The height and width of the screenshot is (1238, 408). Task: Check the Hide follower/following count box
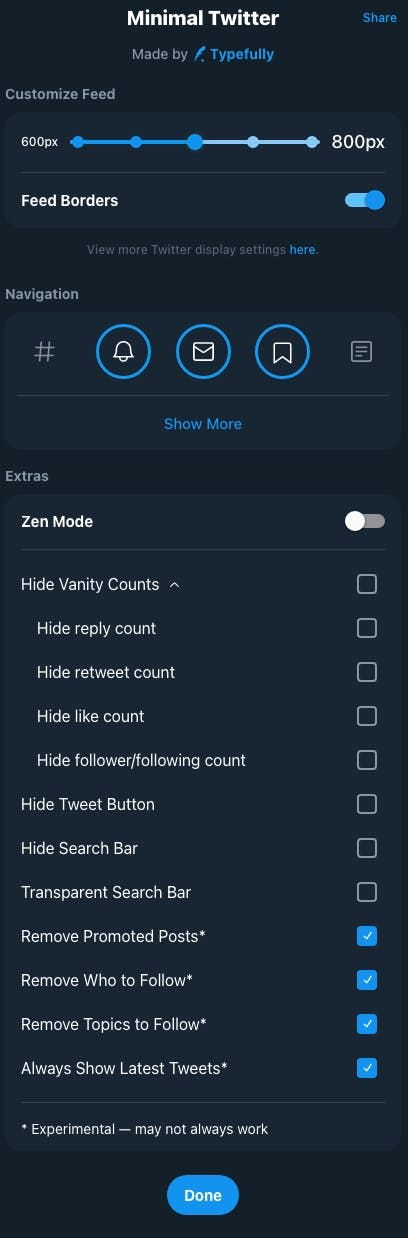point(367,760)
